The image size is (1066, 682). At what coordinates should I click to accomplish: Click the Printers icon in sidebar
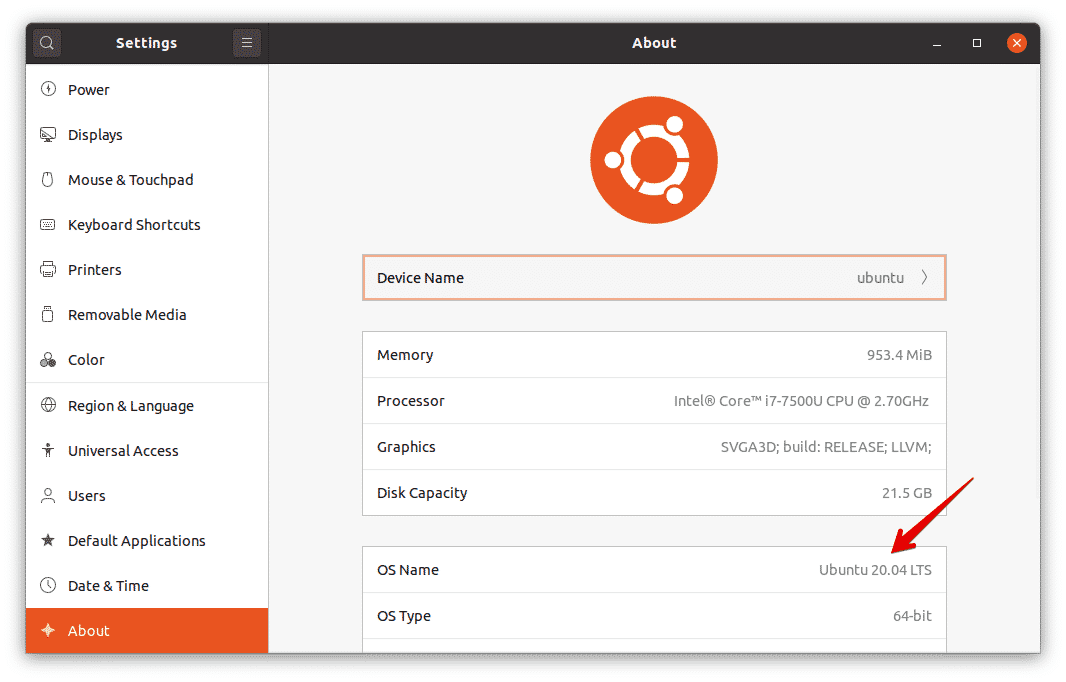(48, 270)
